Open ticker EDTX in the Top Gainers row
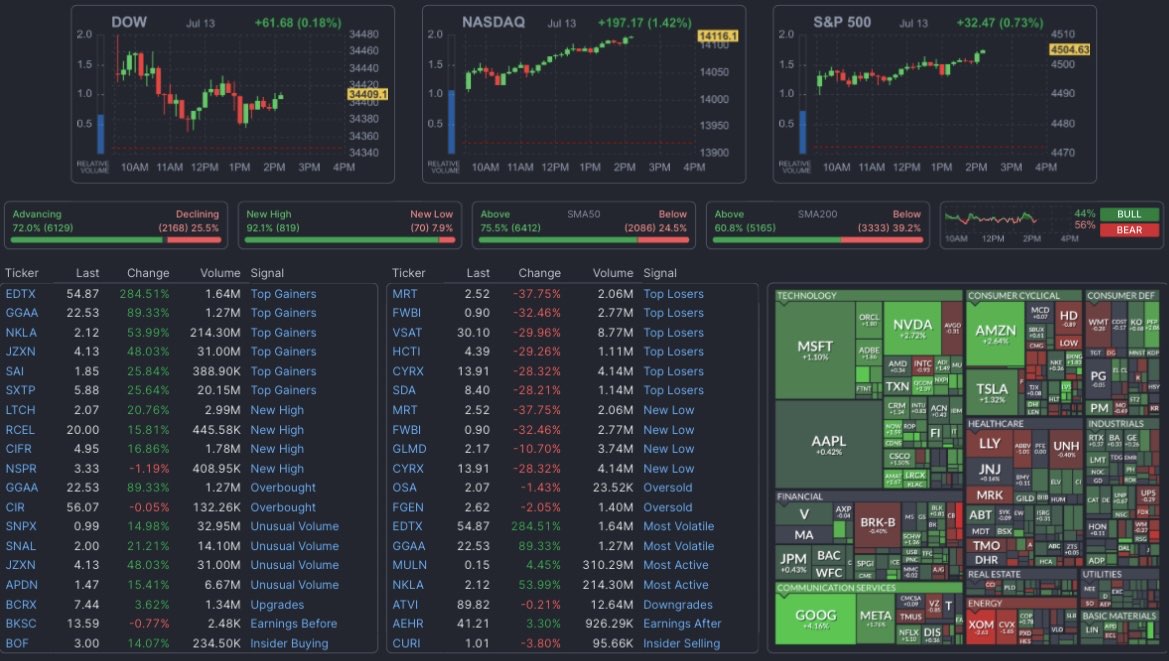The image size is (1169, 661). [20, 294]
